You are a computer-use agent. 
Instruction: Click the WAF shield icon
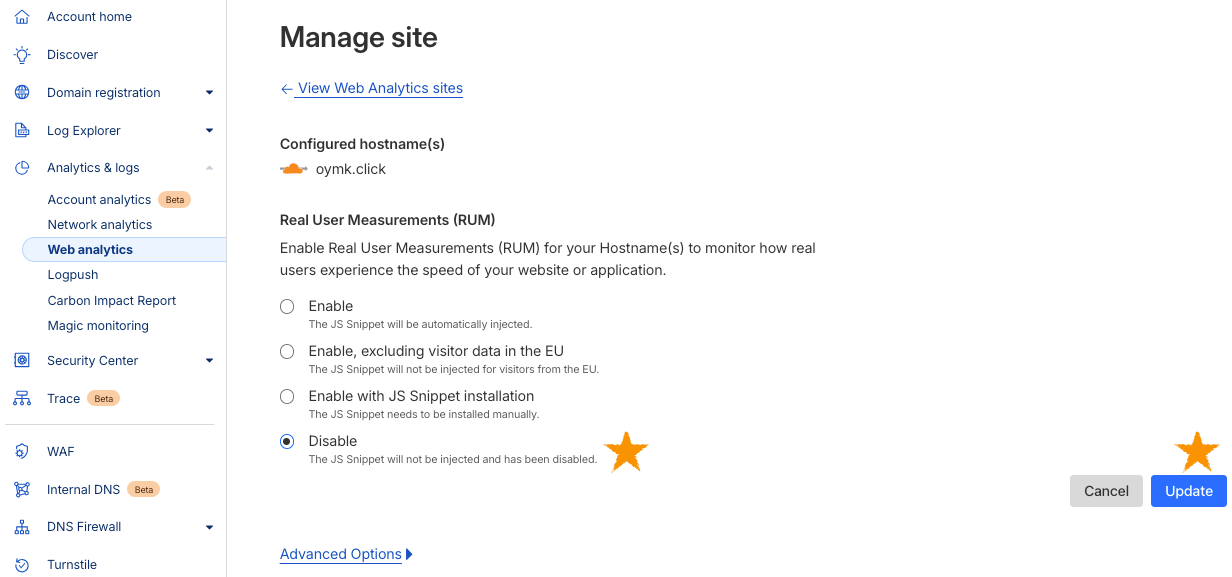pyautogui.click(x=22, y=452)
